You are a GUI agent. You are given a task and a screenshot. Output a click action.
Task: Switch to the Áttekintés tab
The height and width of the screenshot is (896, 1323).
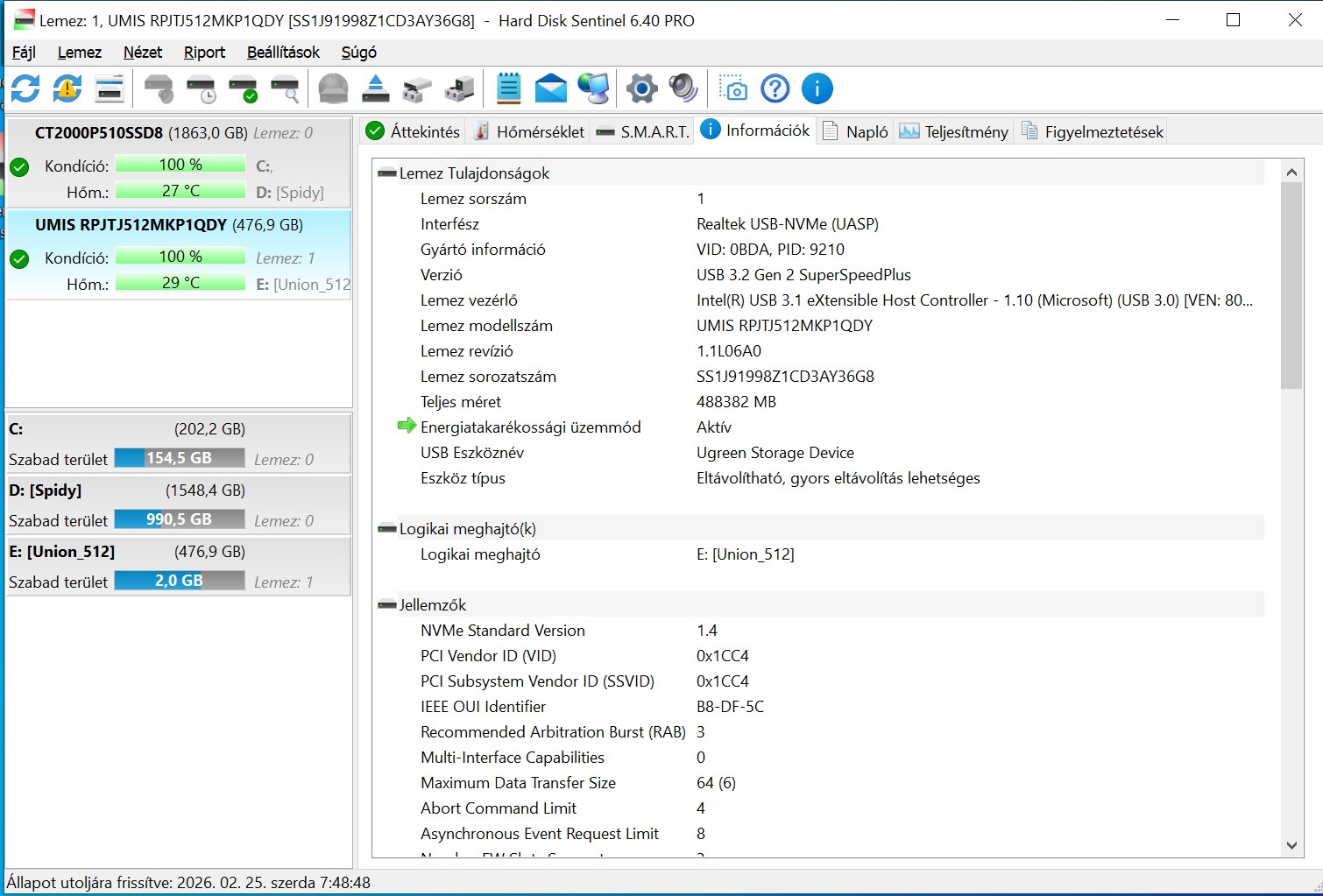tap(413, 131)
